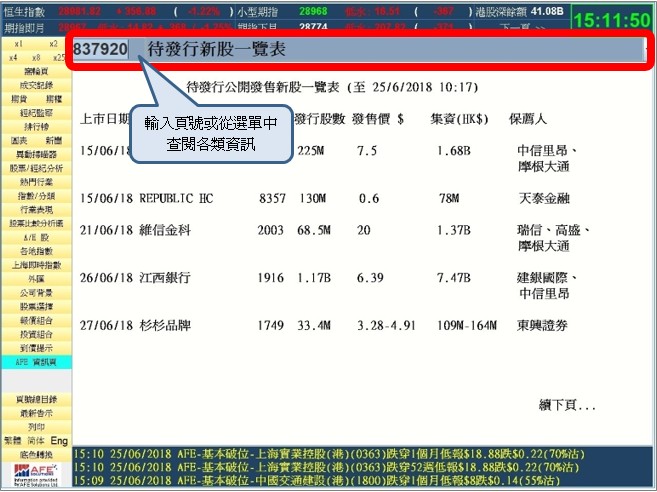Select the x4 multiplier button
This screenshot has width=657, height=492.
point(13,57)
